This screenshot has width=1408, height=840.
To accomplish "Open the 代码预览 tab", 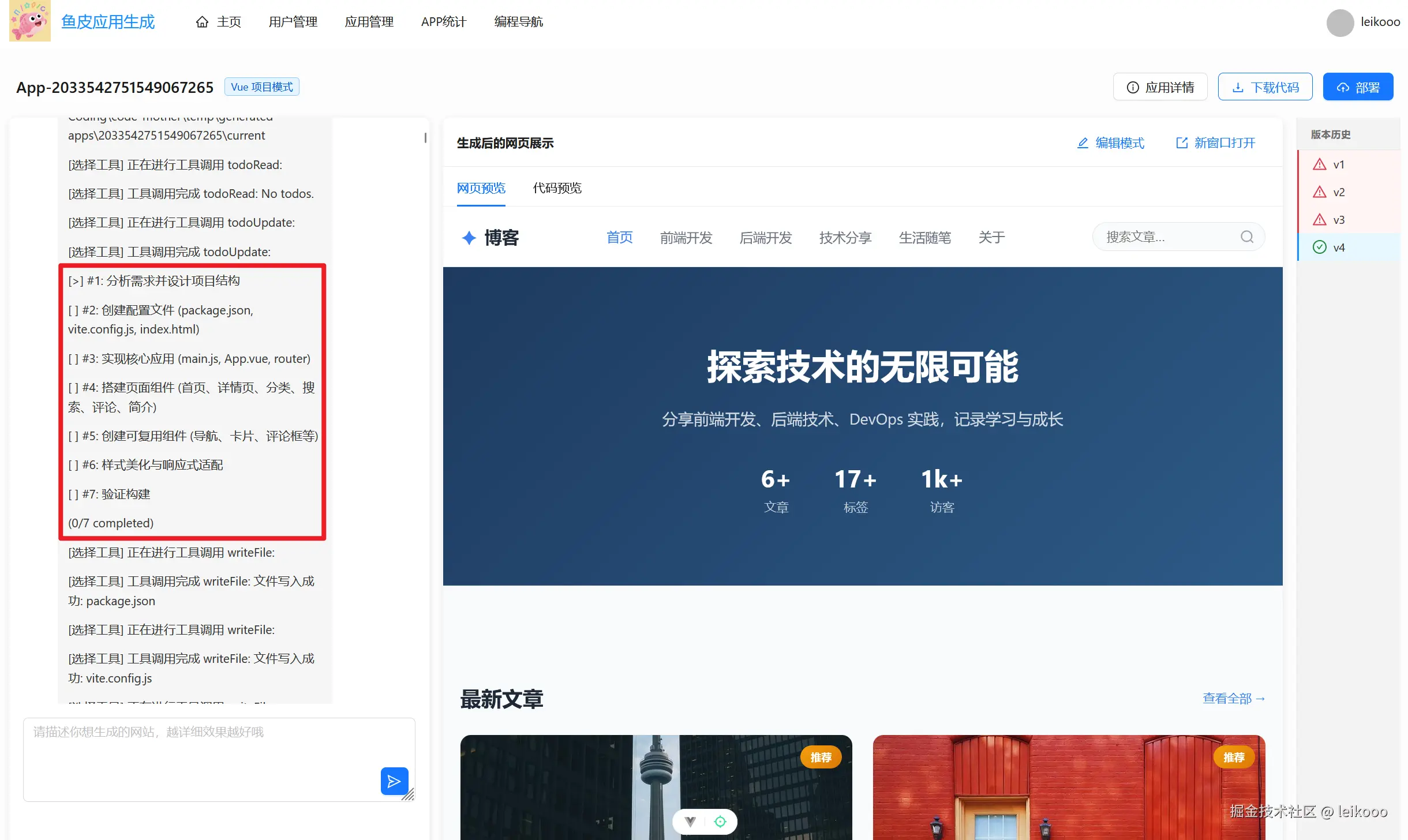I will [557, 188].
